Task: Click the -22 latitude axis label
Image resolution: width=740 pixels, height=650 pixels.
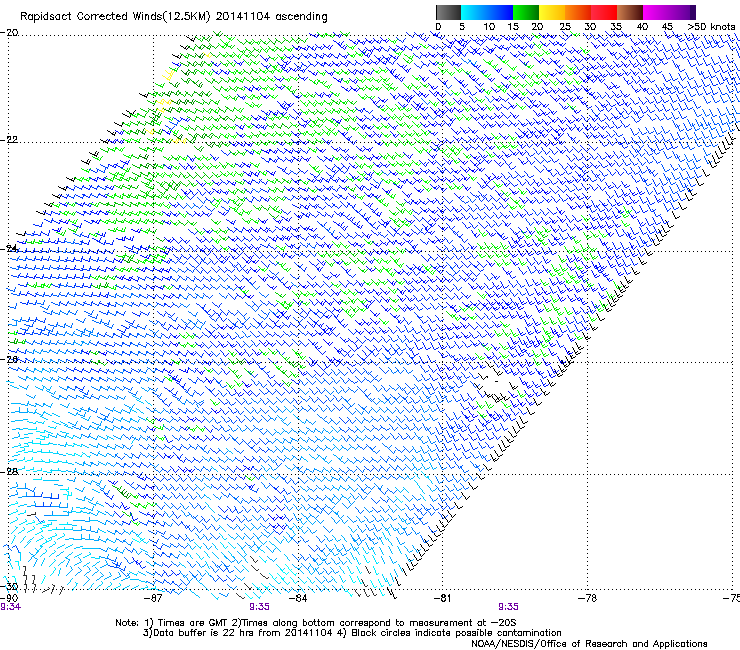Action: 9,139
